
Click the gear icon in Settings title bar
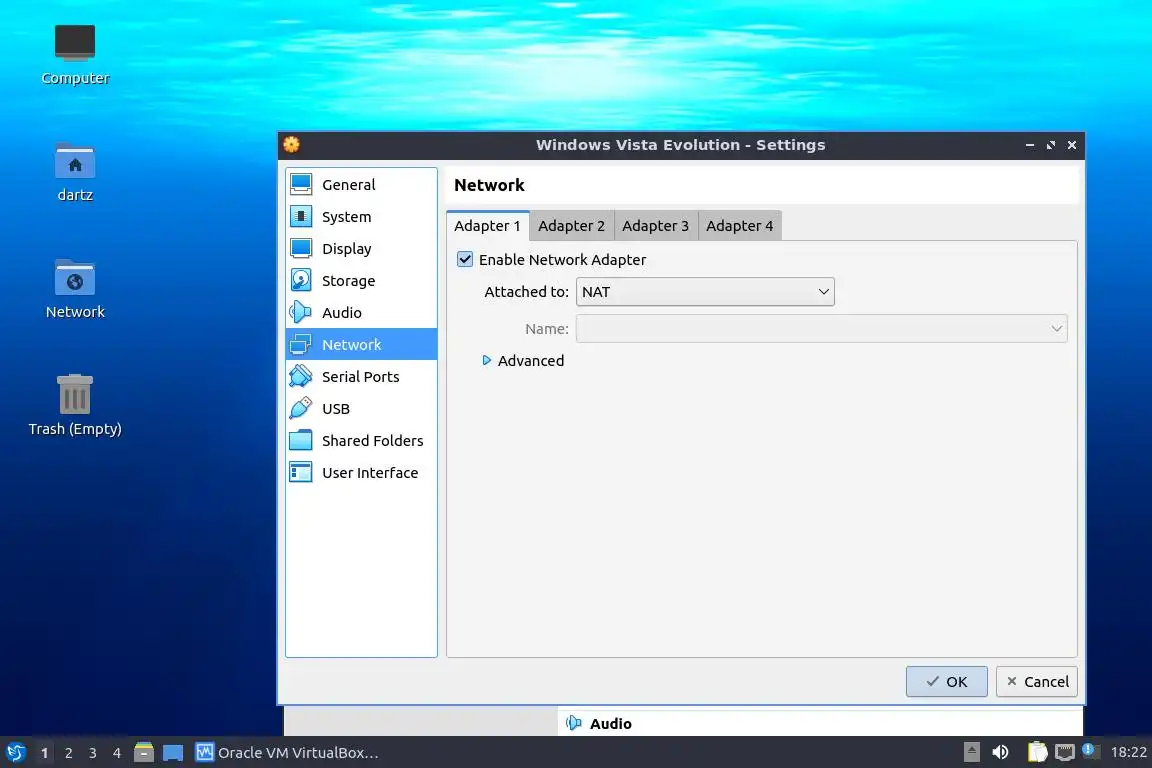[292, 144]
